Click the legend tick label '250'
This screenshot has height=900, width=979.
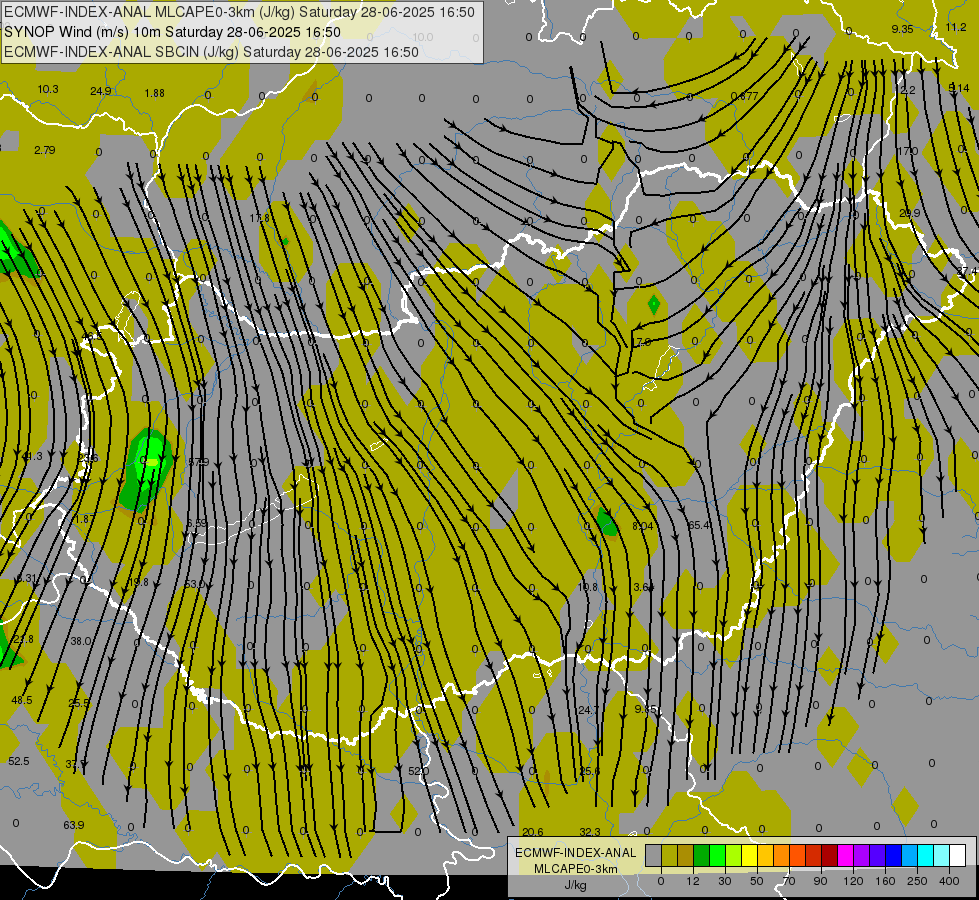tap(917, 881)
